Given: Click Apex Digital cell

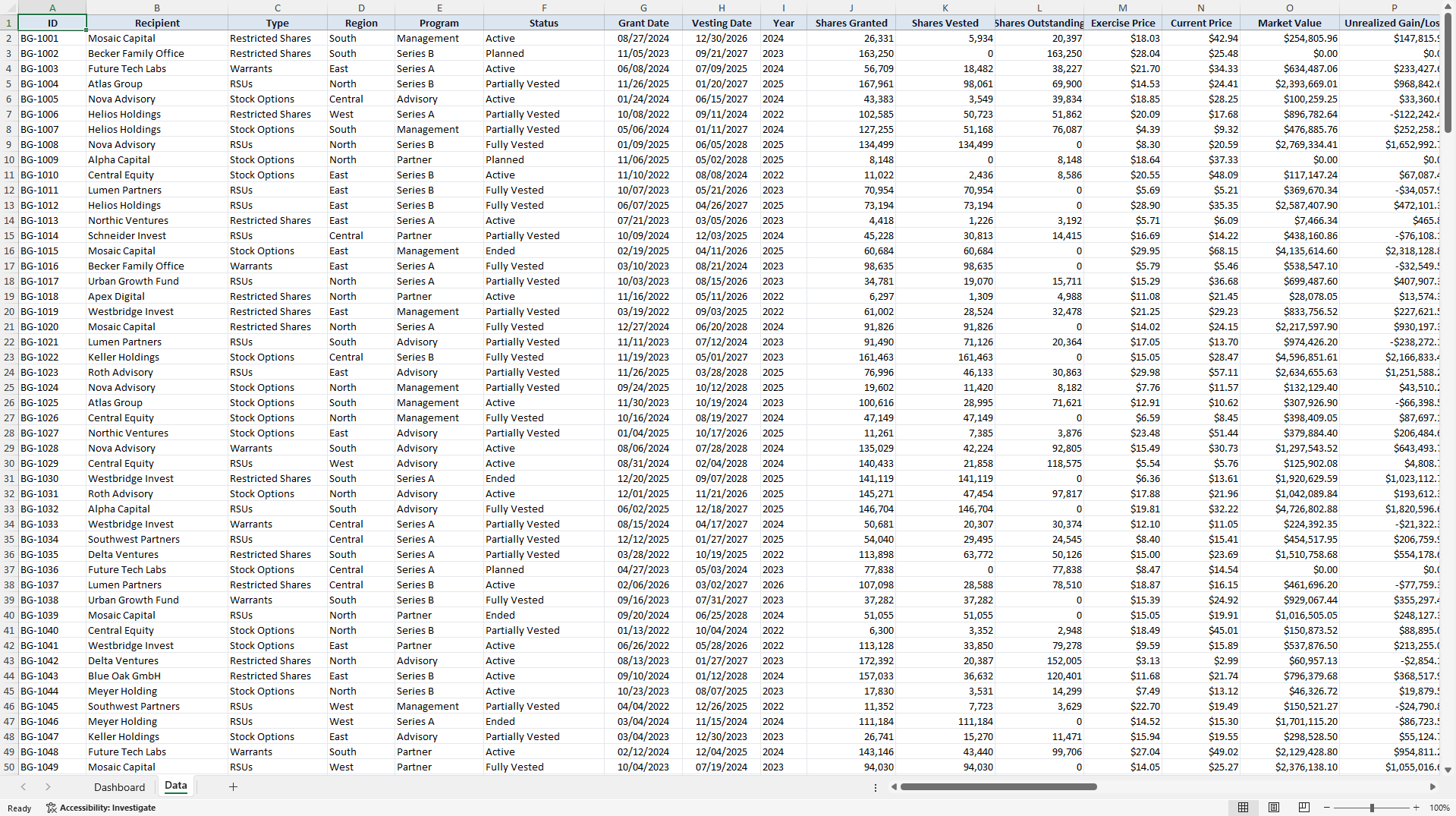Looking at the screenshot, I should click(x=157, y=296).
